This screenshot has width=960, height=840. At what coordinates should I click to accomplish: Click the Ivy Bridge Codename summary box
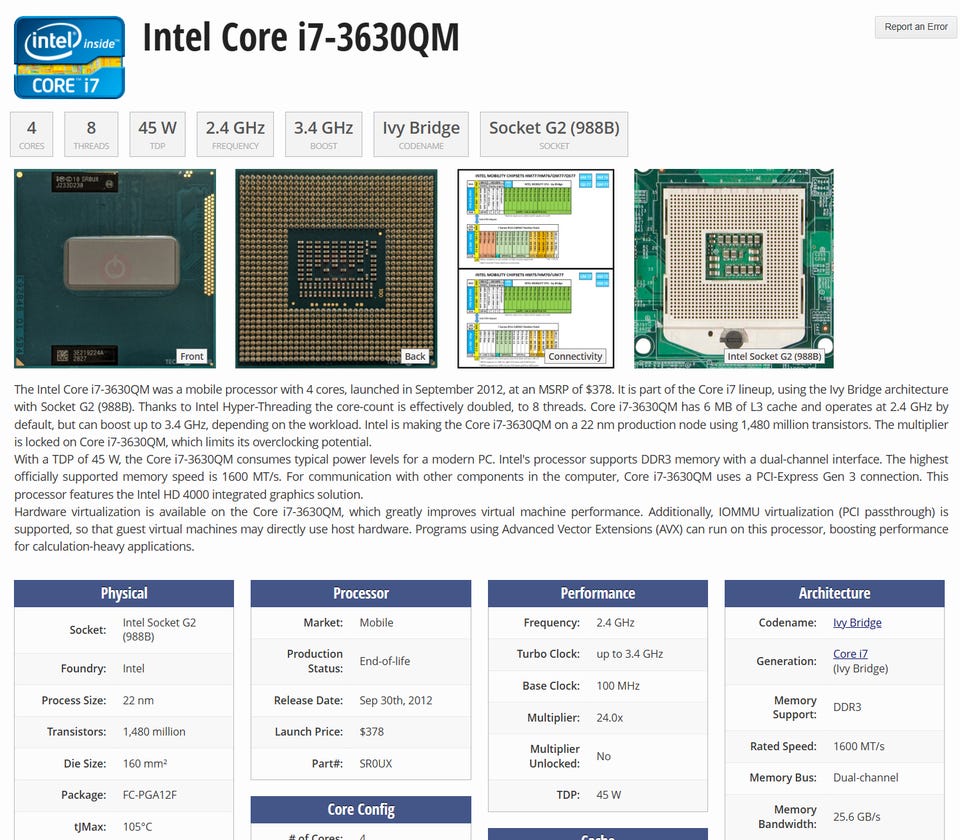[x=421, y=134]
